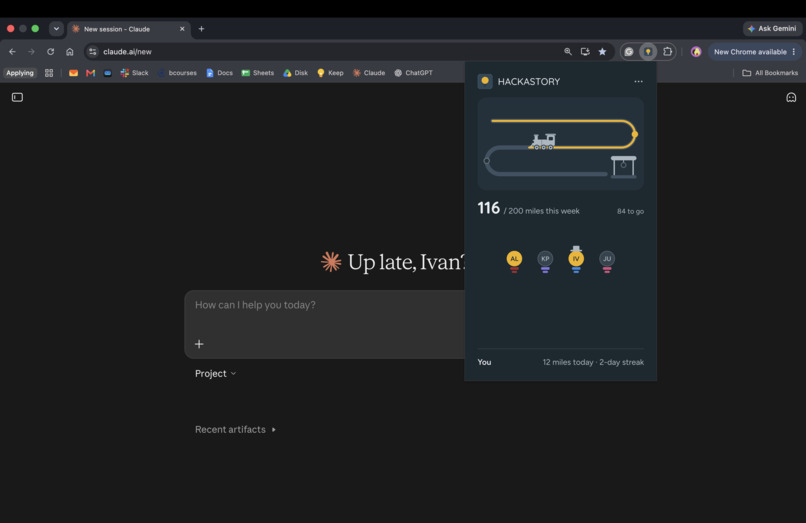Click 12 miles today 2-day streak text
Image resolution: width=806 pixels, height=523 pixels.
pyautogui.click(x=593, y=363)
